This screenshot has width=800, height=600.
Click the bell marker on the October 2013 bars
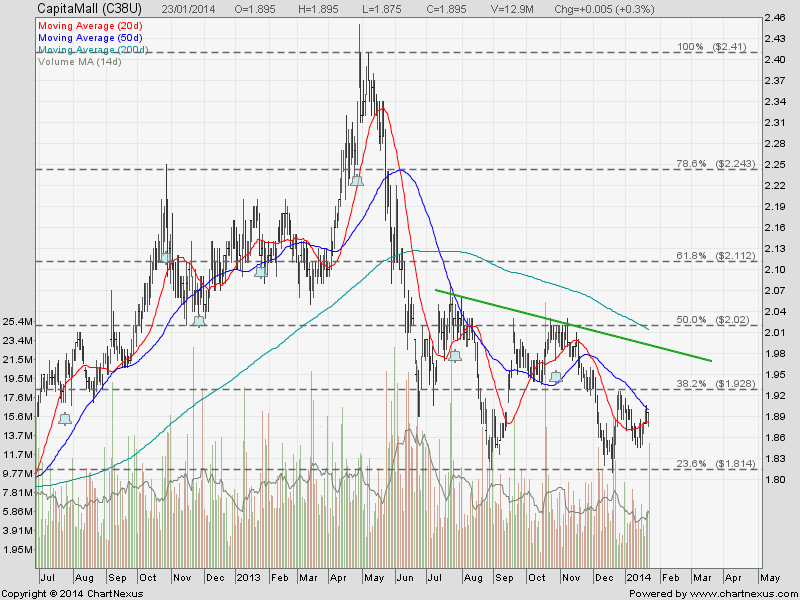click(556, 377)
